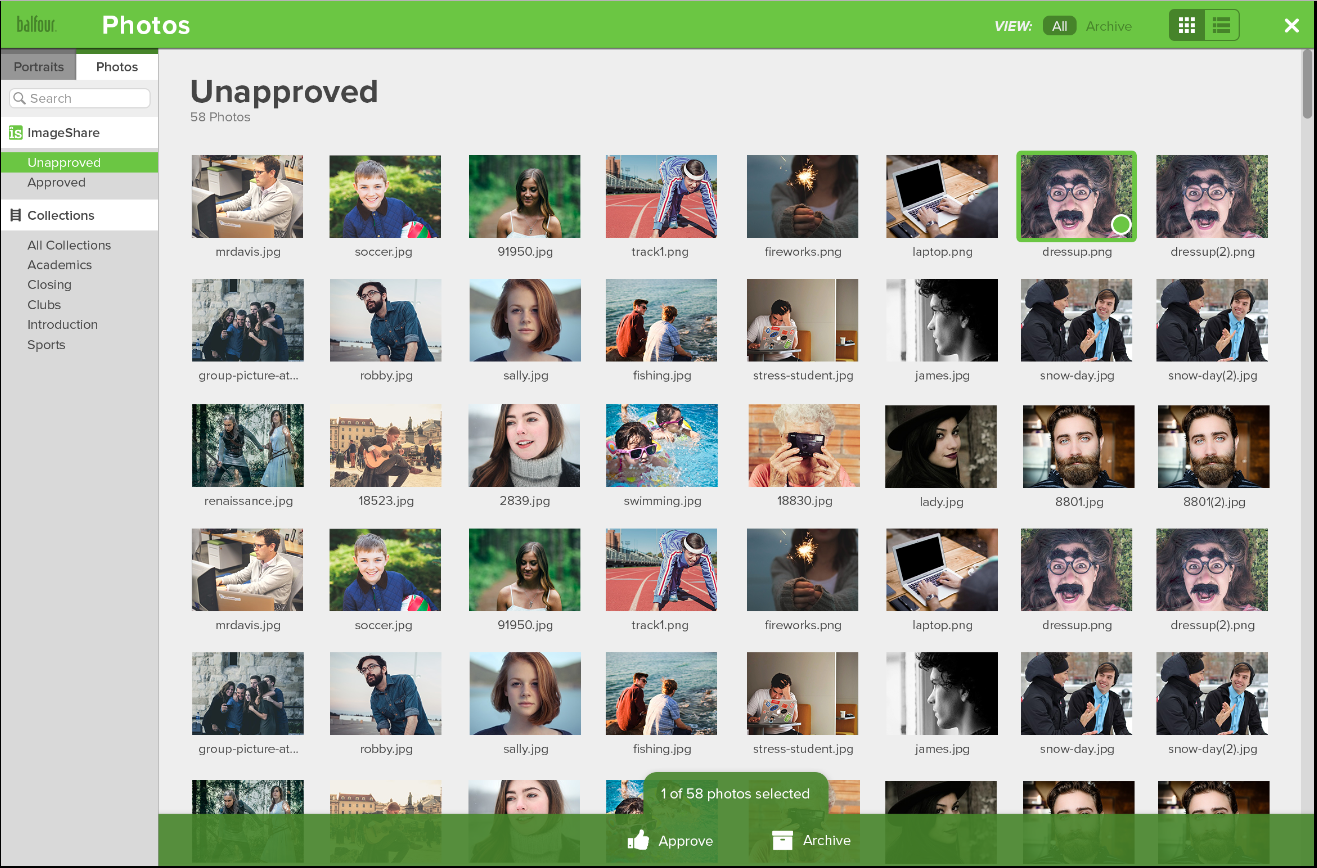The height and width of the screenshot is (868, 1317).
Task: Click the balfour logo in the header
Action: point(36,24)
